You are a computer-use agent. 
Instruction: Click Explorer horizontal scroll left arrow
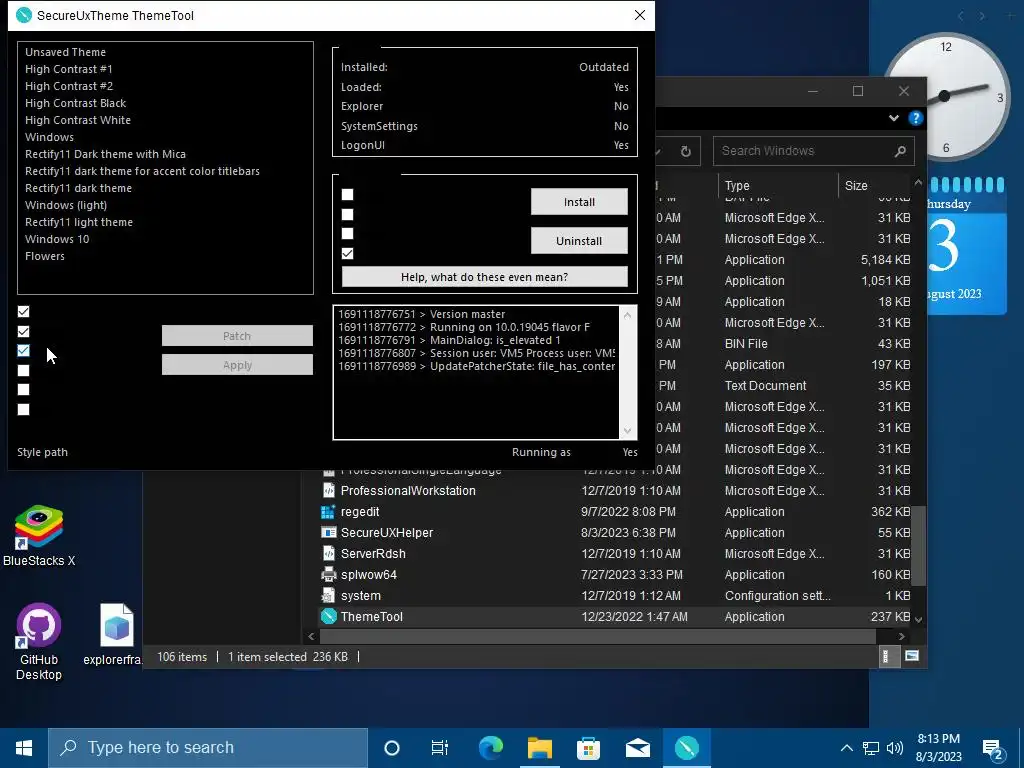[312, 636]
